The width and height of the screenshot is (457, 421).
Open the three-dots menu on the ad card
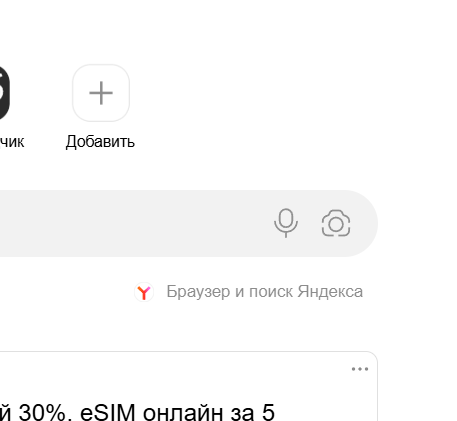(x=360, y=369)
